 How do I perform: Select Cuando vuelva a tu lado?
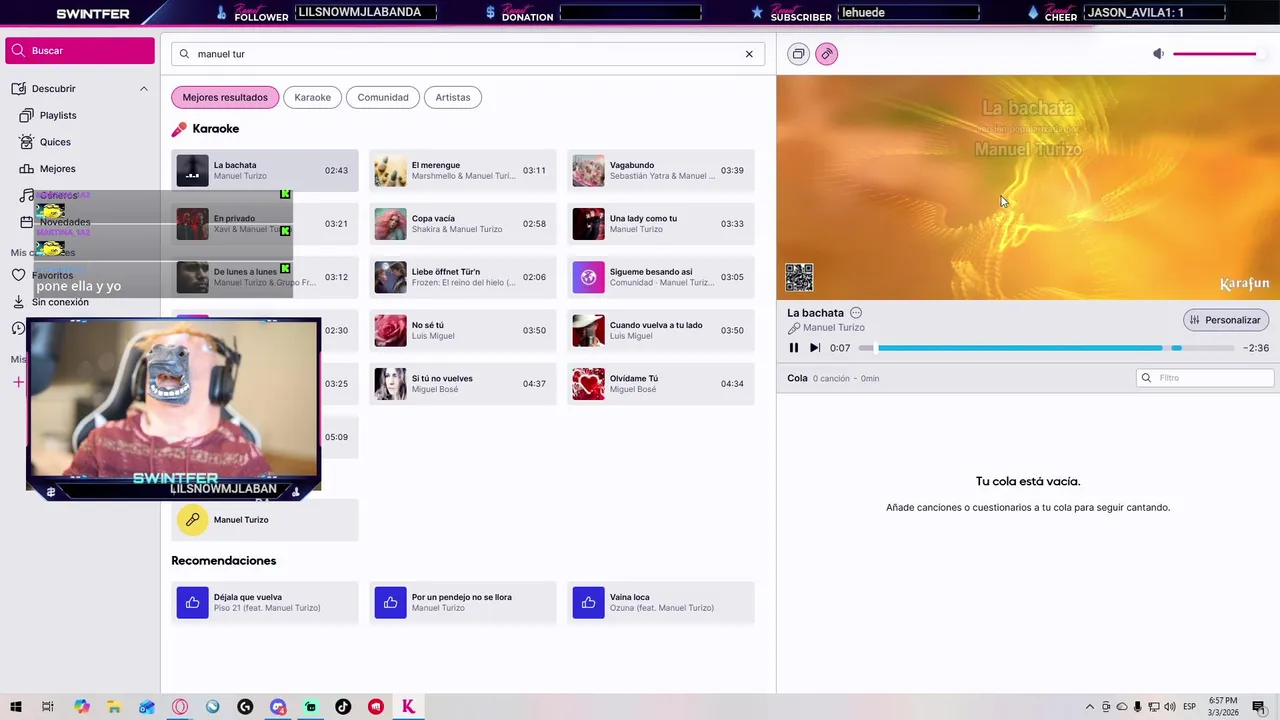661,330
